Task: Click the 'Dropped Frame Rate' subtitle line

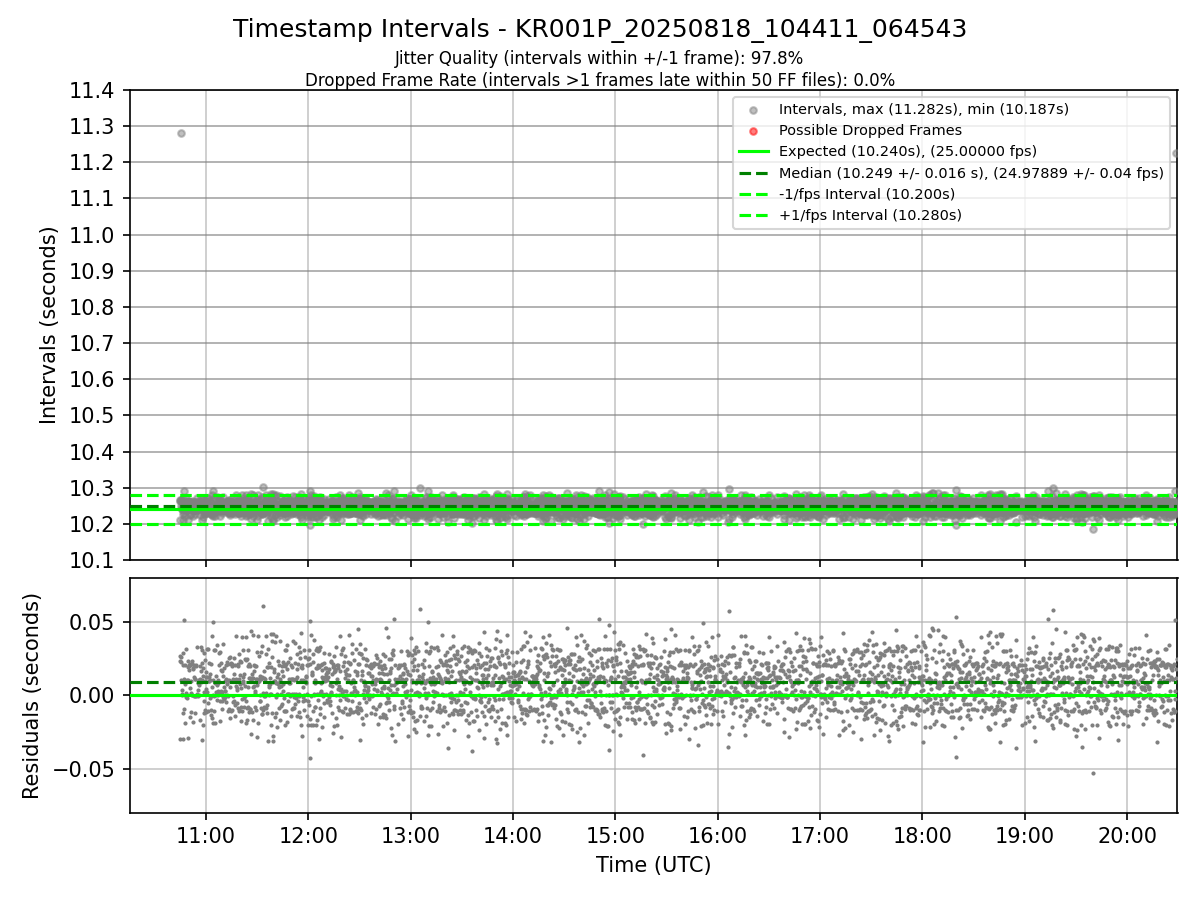Action: pos(600,80)
